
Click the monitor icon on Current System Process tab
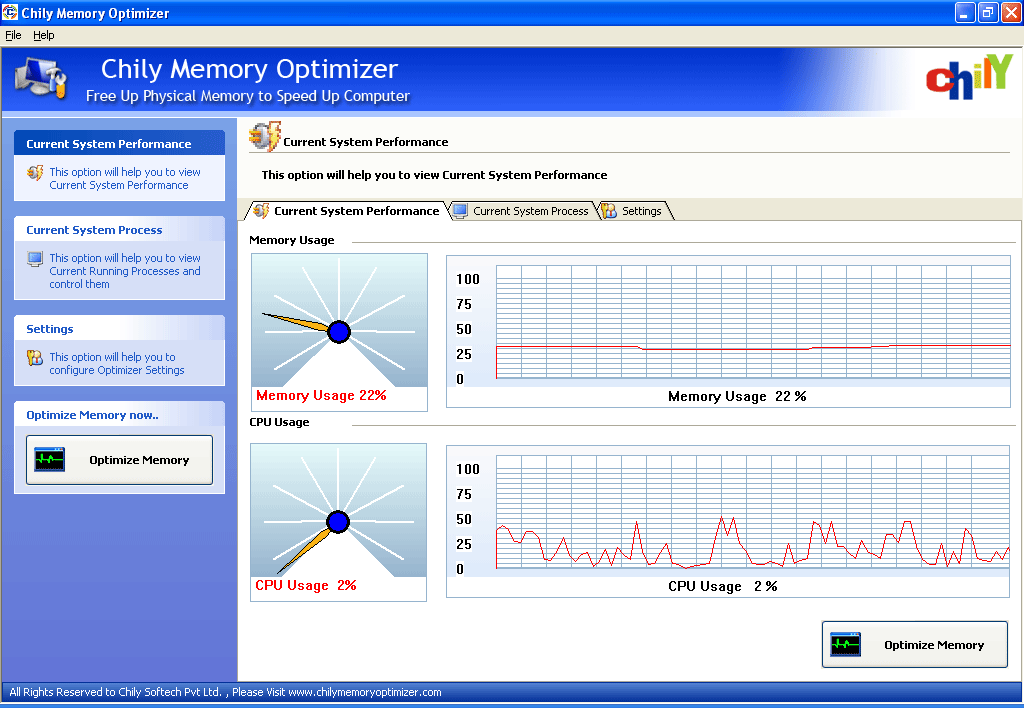click(x=460, y=211)
